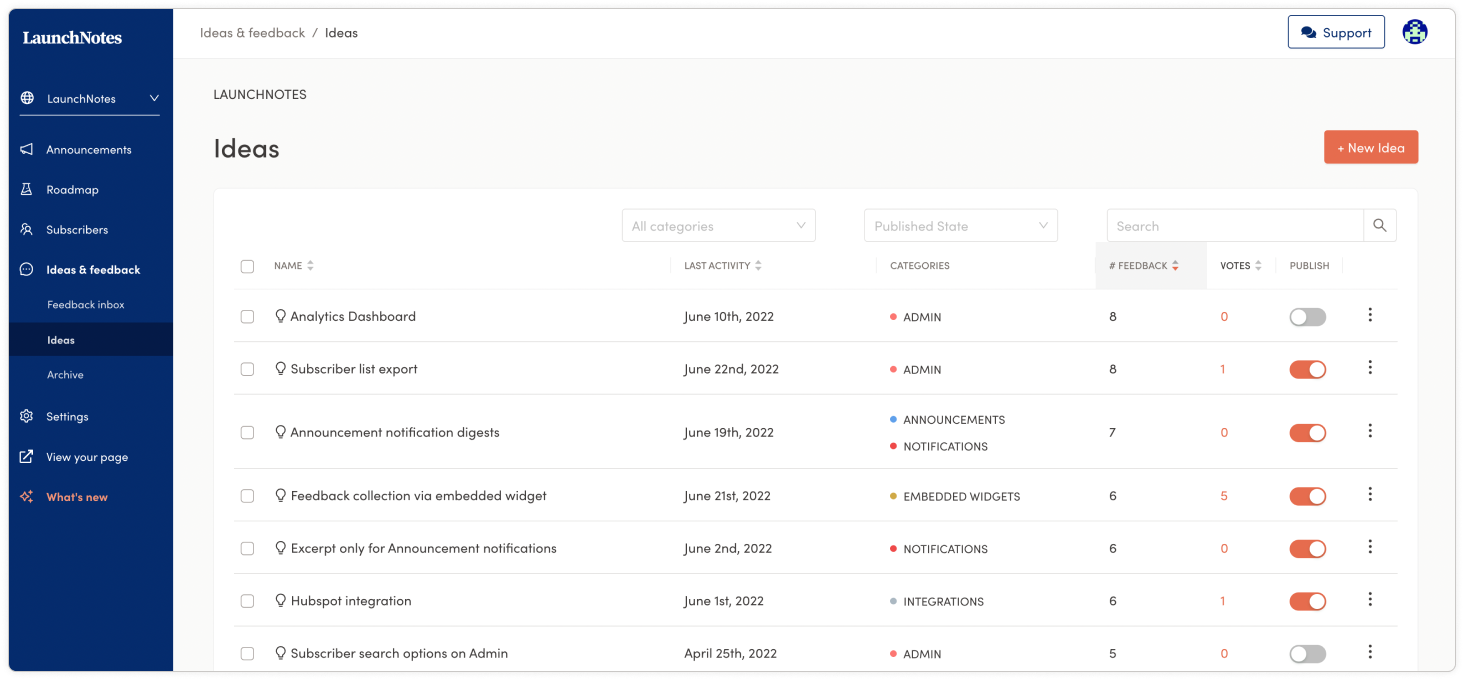Viewport: 1464px width, 680px height.
Task: Sort by Votes using its sort arrows
Action: pyautogui.click(x=1258, y=266)
